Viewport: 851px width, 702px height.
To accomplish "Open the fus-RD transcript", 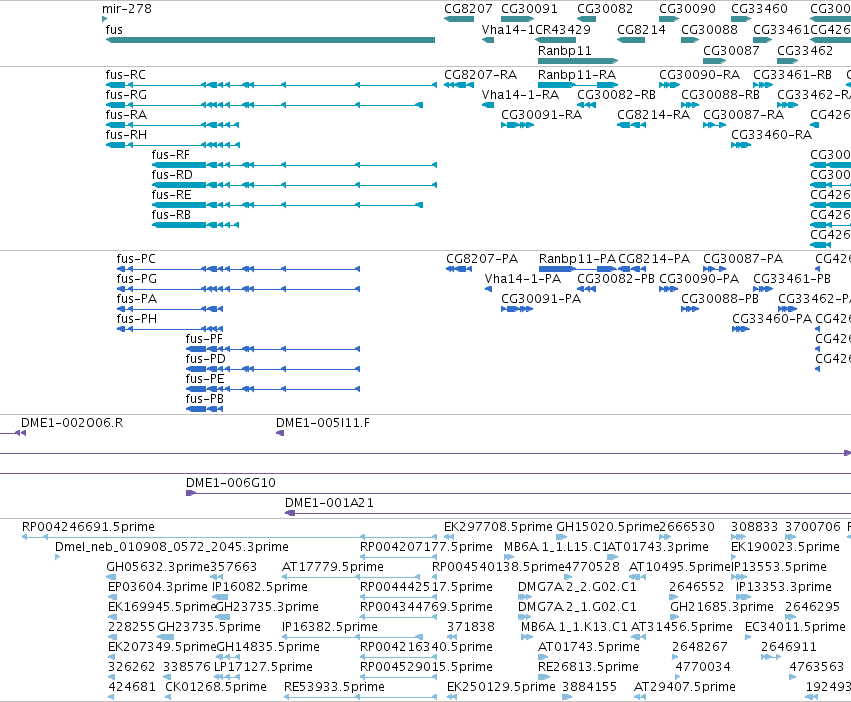I will [x=295, y=185].
